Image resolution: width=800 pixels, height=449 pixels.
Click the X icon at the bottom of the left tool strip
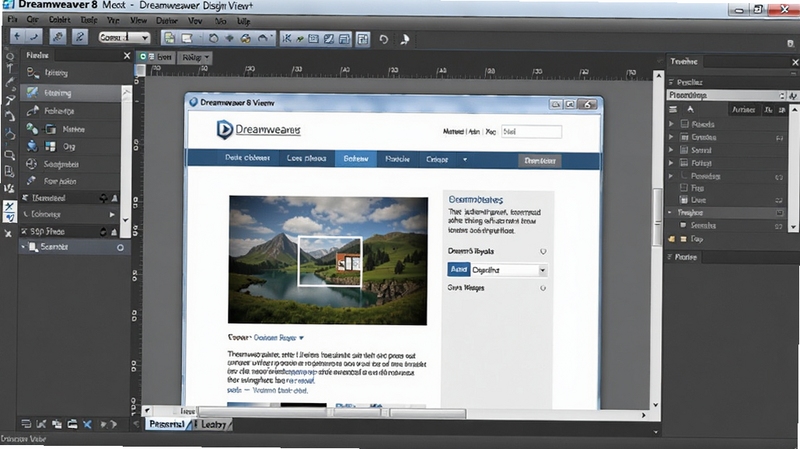click(x=8, y=234)
